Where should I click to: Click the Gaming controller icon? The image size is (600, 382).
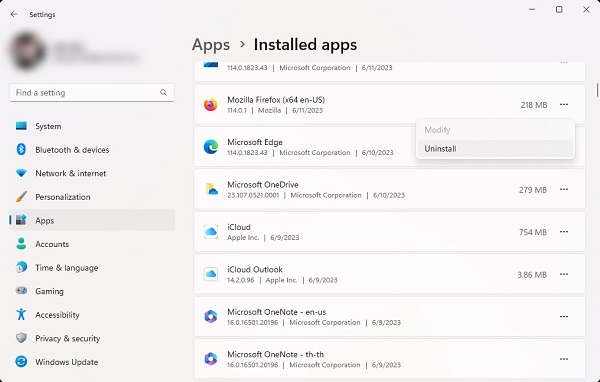click(21, 291)
